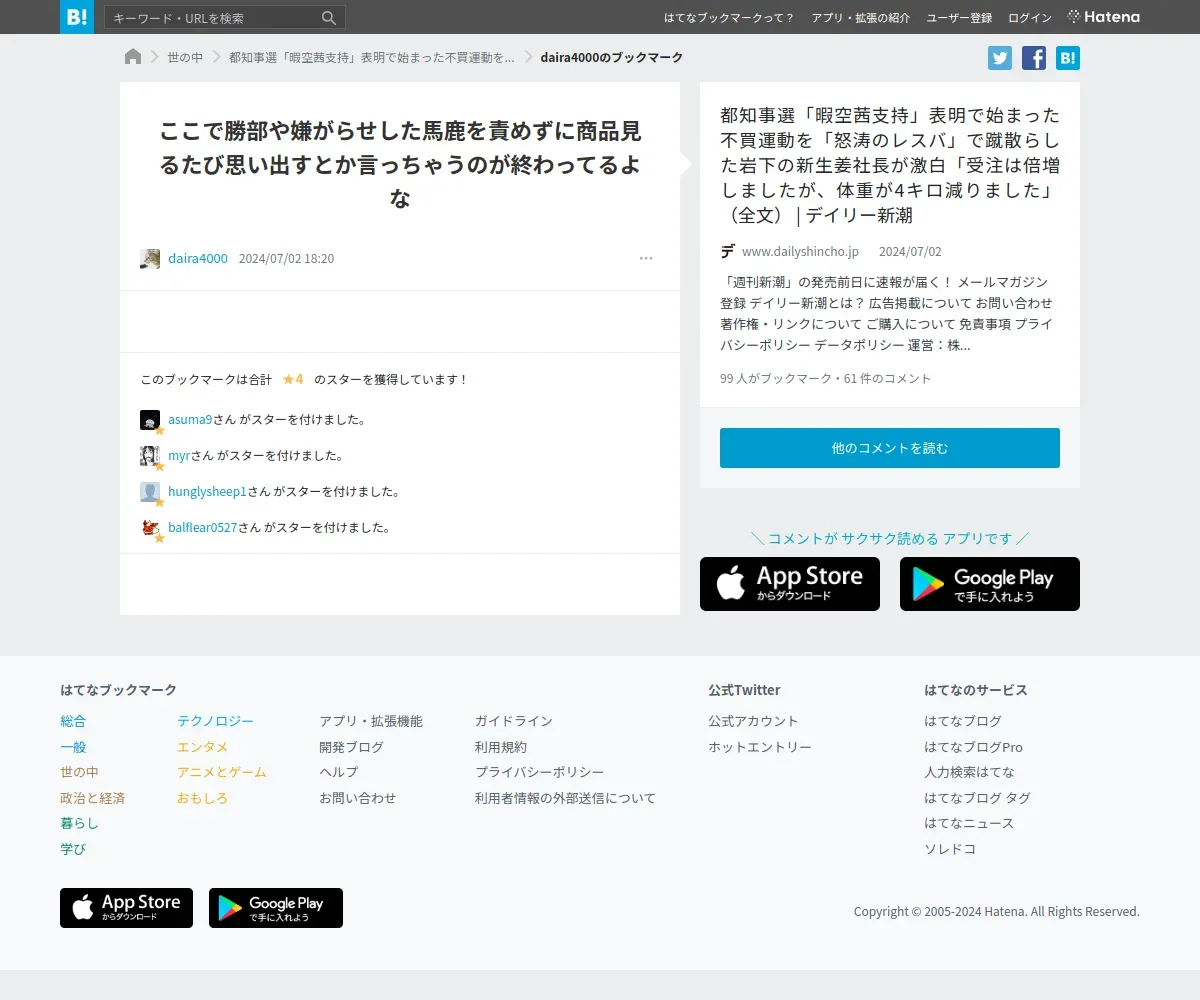1200x1000 pixels.
Task: Open the asuma9 user link
Action: [x=190, y=420]
